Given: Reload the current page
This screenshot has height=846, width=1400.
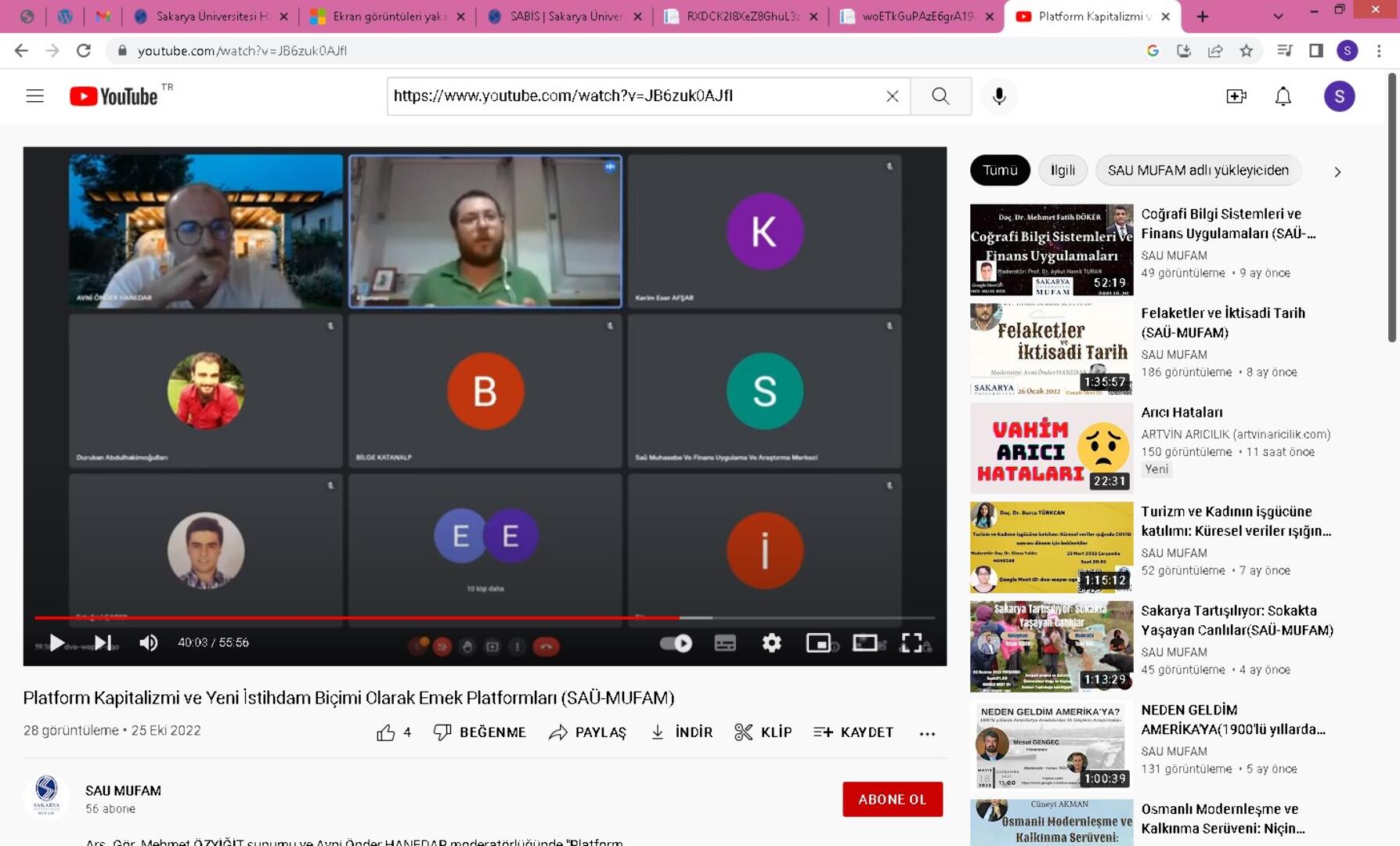Looking at the screenshot, I should (x=84, y=51).
